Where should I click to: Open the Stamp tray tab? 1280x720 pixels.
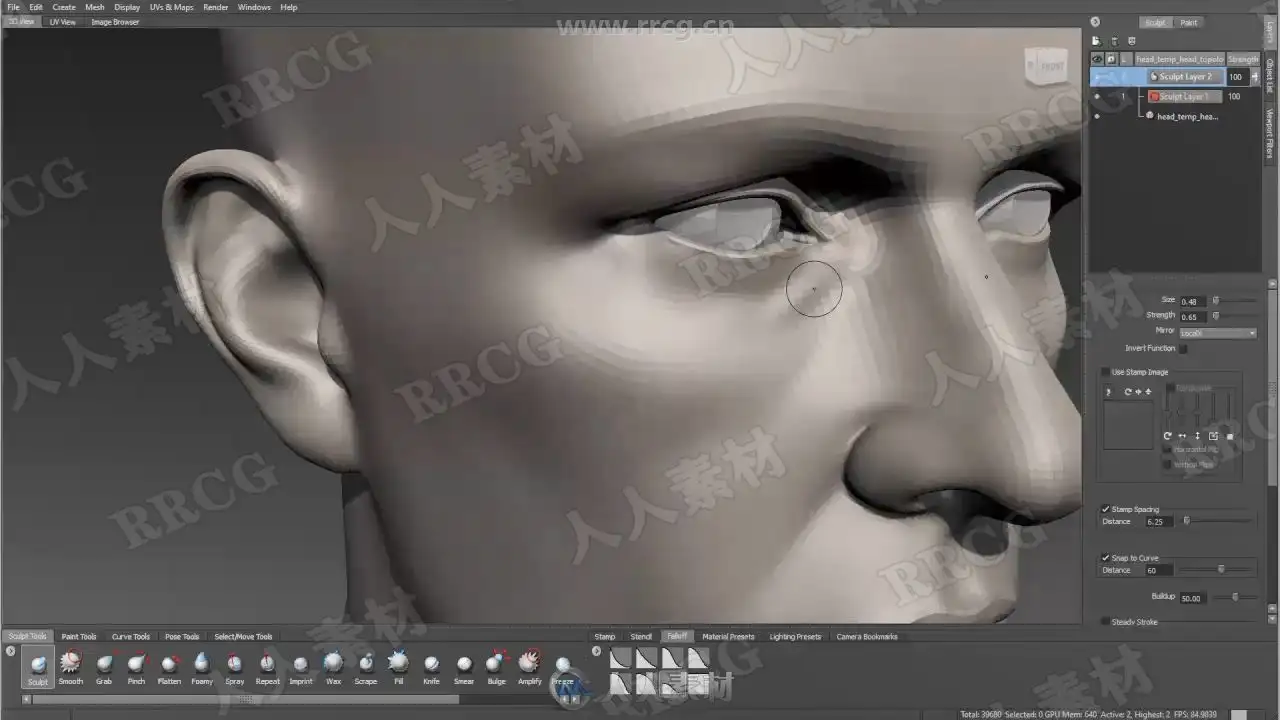pos(605,636)
